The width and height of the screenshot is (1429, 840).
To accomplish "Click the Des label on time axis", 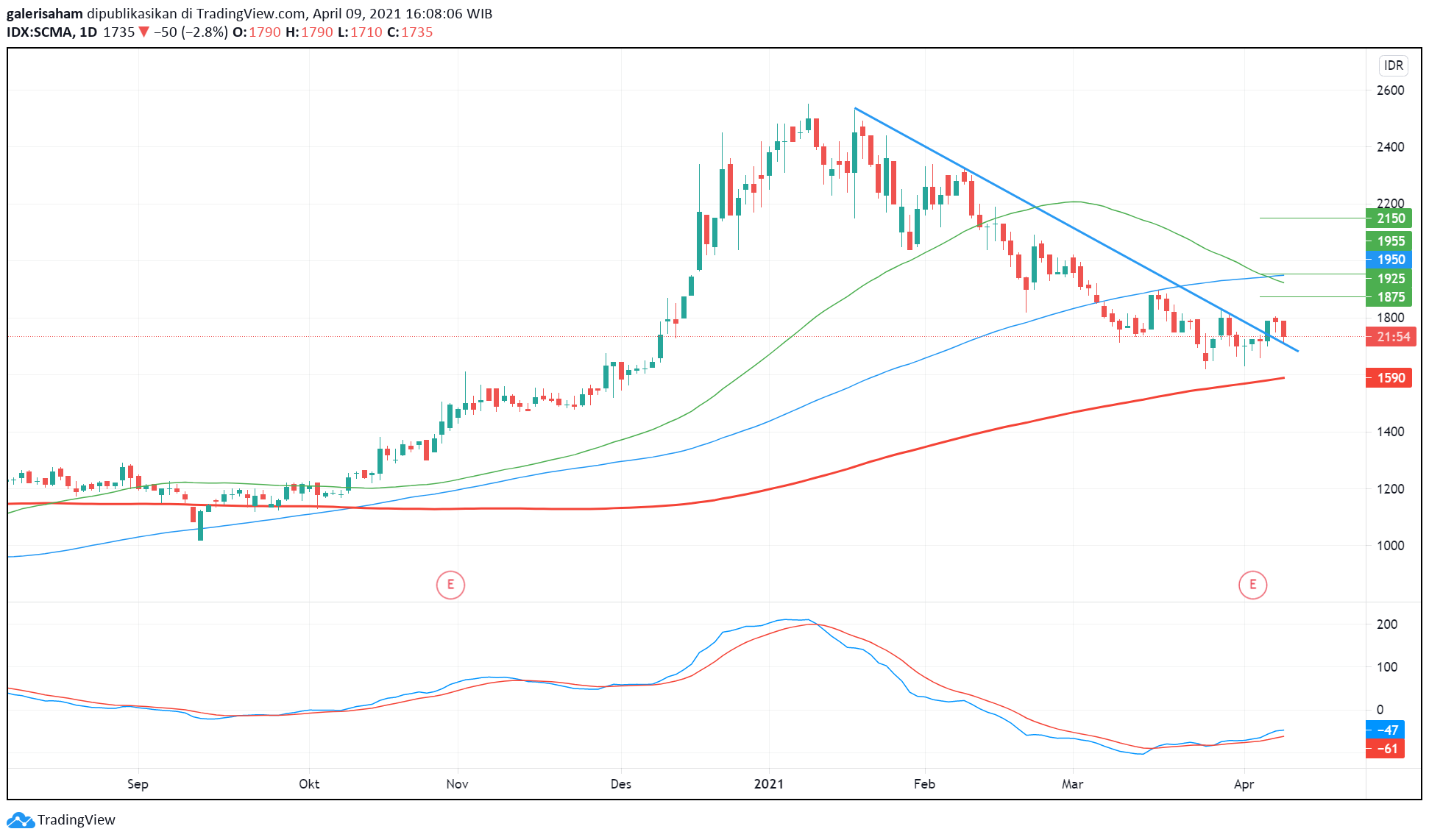I will (621, 784).
